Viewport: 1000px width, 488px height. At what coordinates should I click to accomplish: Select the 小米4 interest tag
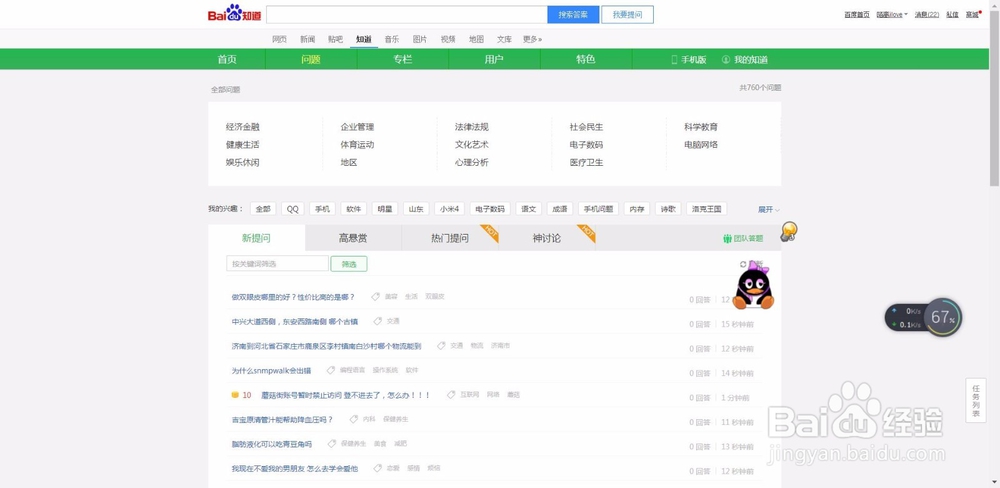pyautogui.click(x=450, y=209)
